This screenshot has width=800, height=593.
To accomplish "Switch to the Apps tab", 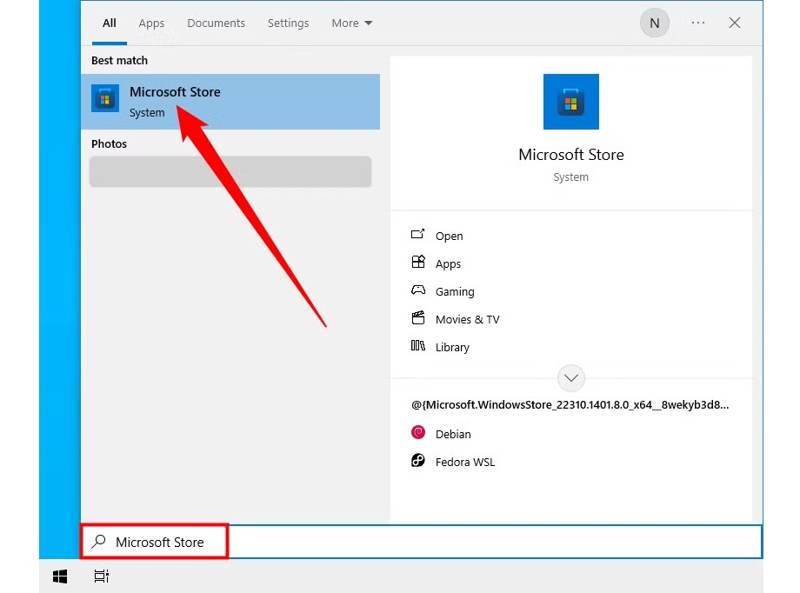I will tap(152, 23).
